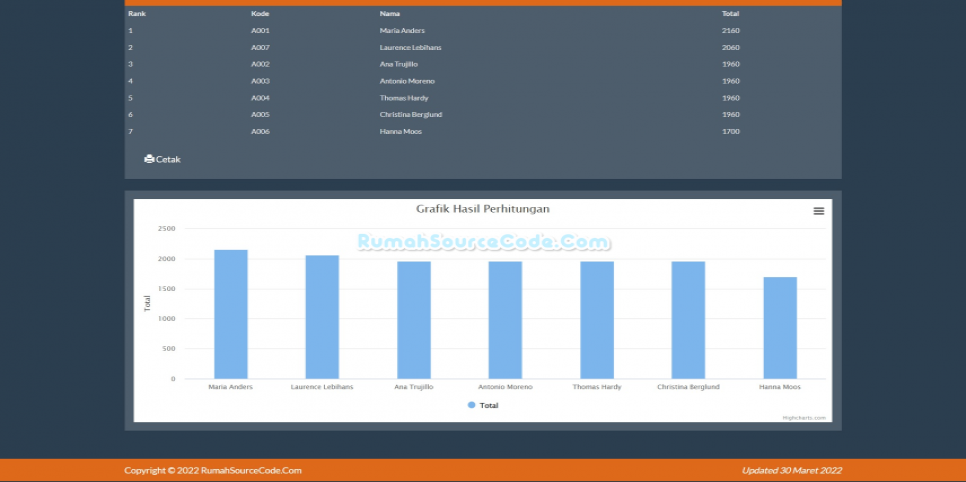
Task: Click the Laurence Lebihans bar
Action: tap(322, 316)
